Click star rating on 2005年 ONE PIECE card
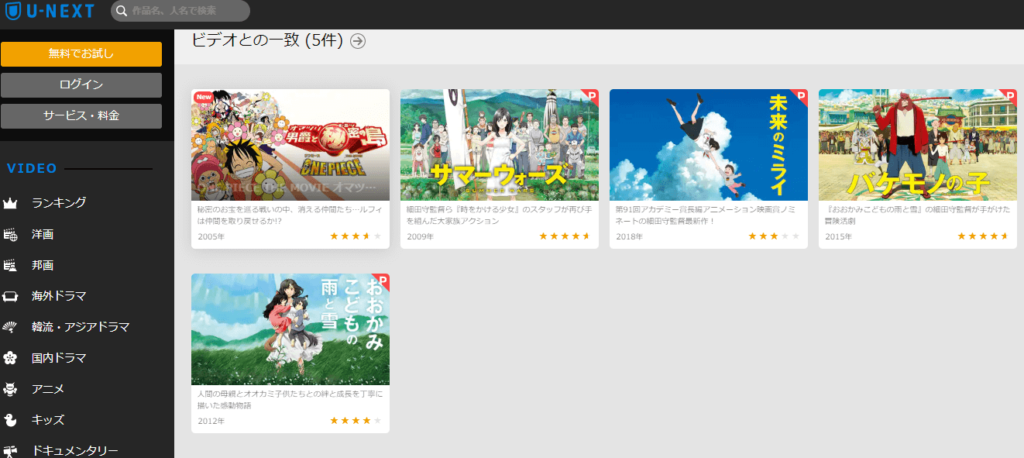1024x458 pixels. pos(356,236)
